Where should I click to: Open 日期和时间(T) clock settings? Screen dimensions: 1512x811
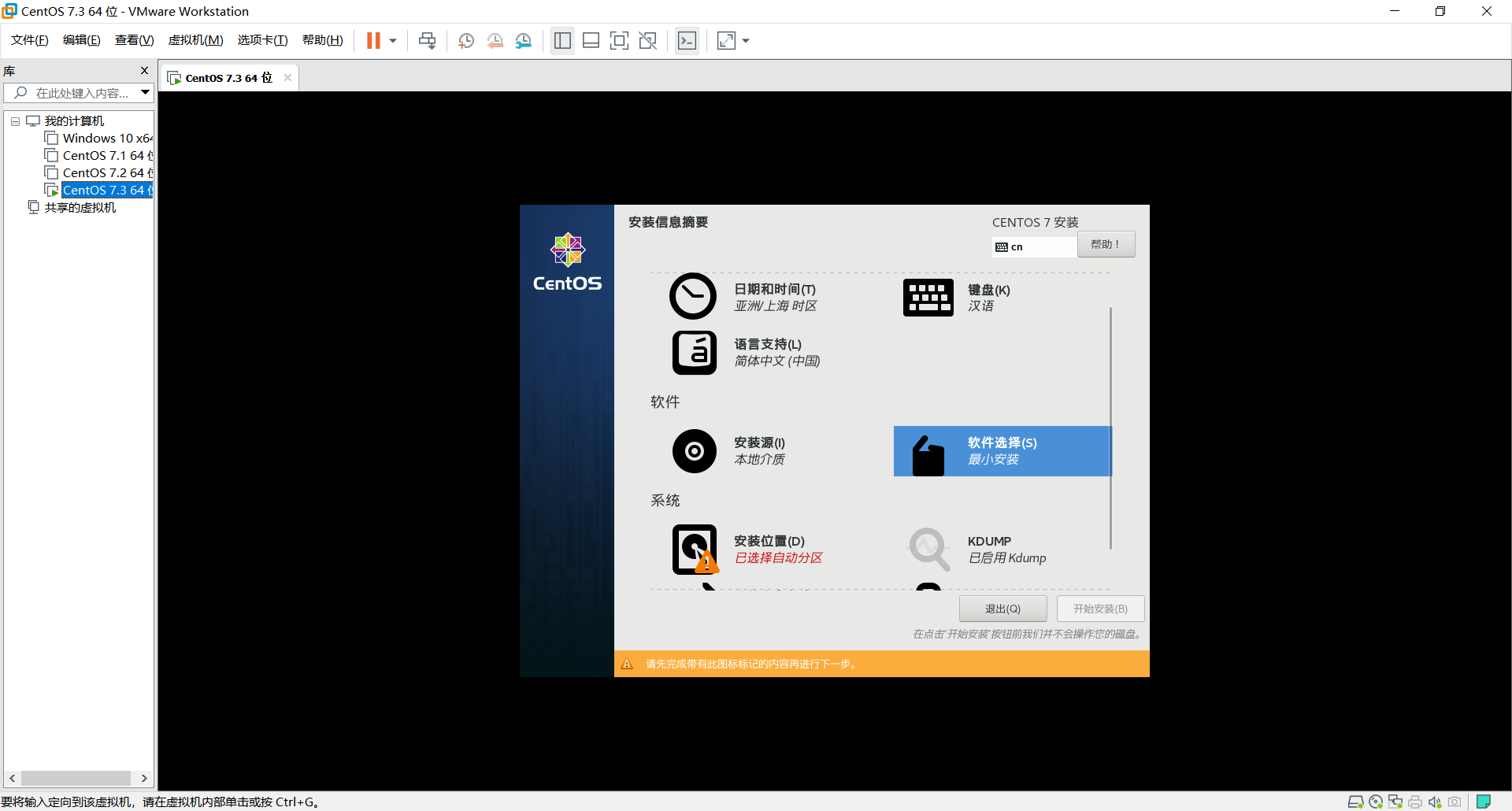[x=693, y=296]
